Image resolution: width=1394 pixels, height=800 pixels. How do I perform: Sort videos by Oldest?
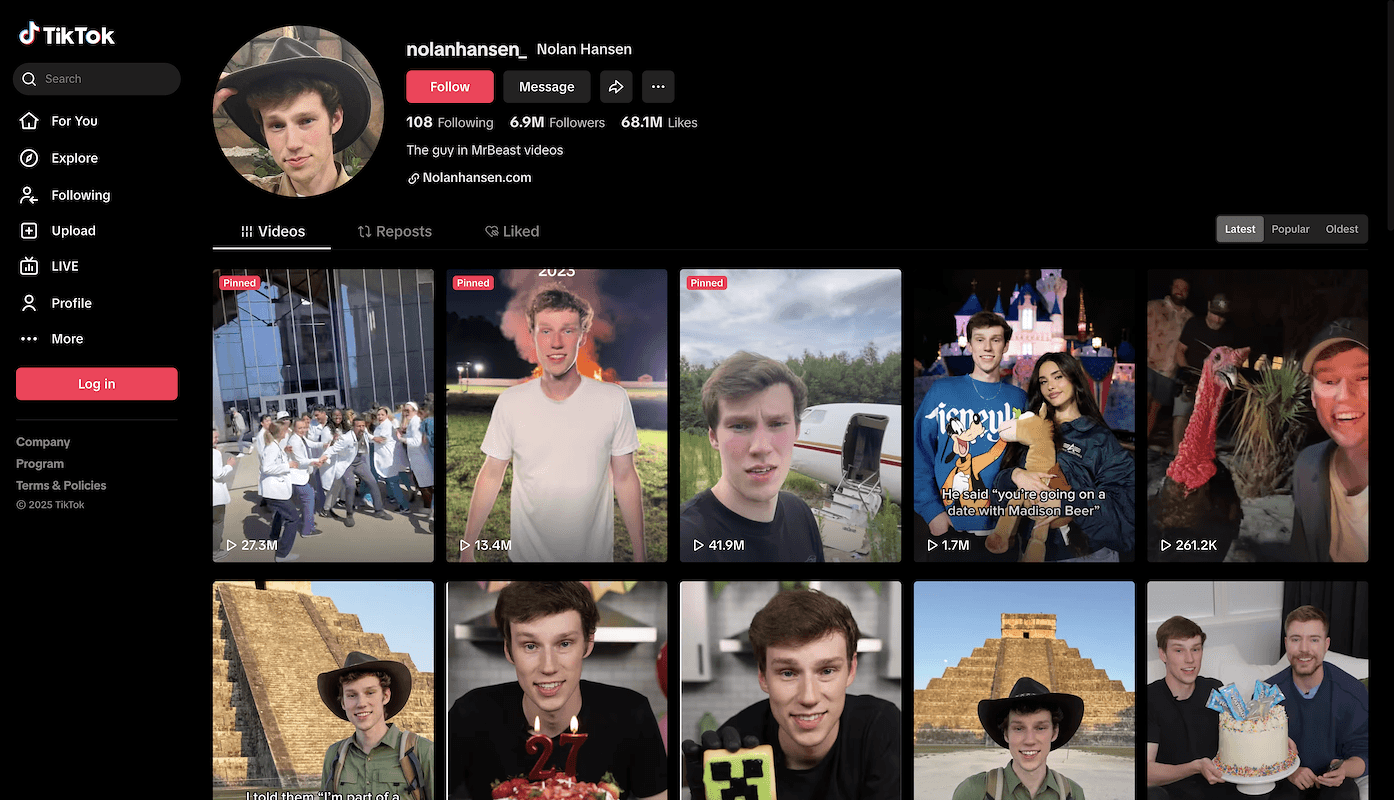click(1342, 229)
